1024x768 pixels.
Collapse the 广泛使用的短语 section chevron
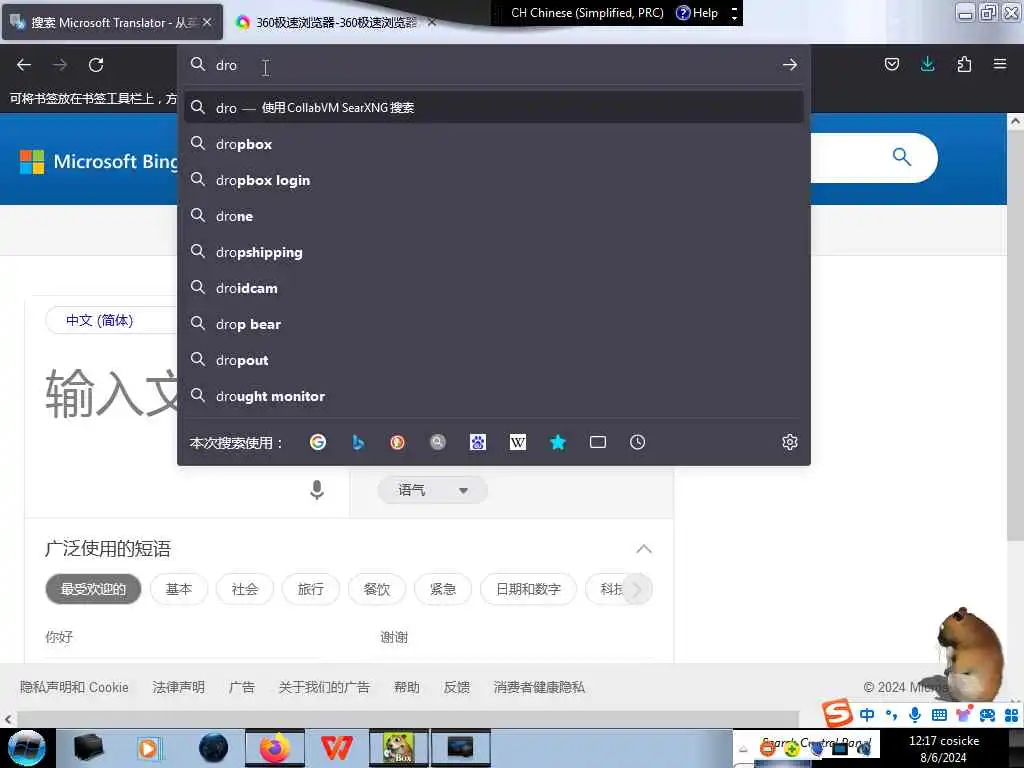644,549
